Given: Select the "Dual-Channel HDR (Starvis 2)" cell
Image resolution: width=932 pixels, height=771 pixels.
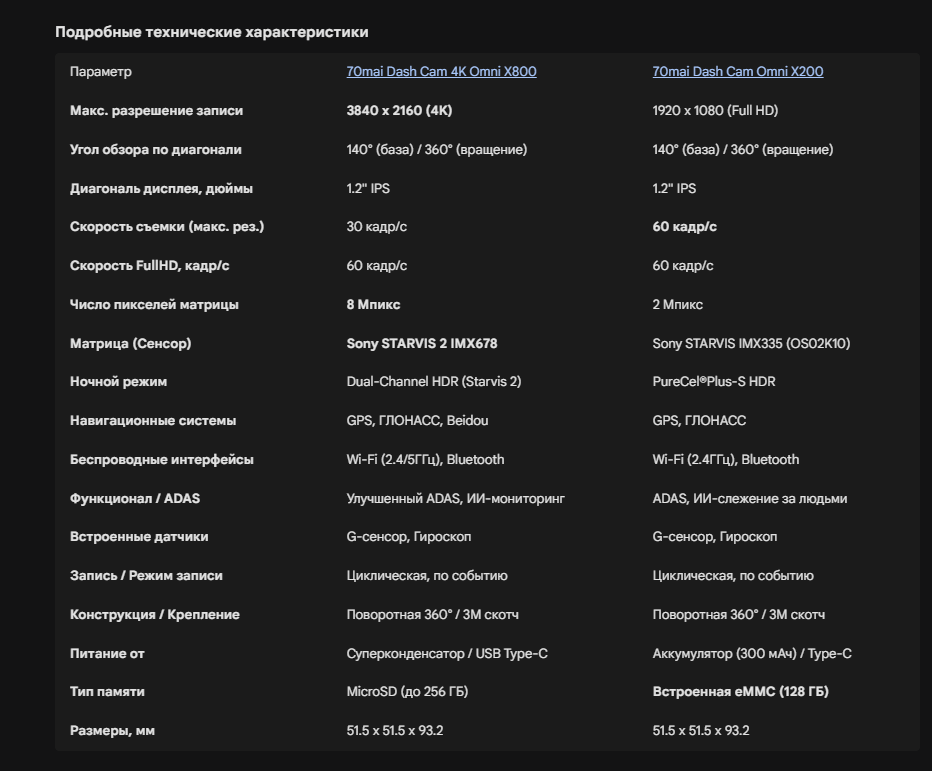Looking at the screenshot, I should [434, 382].
